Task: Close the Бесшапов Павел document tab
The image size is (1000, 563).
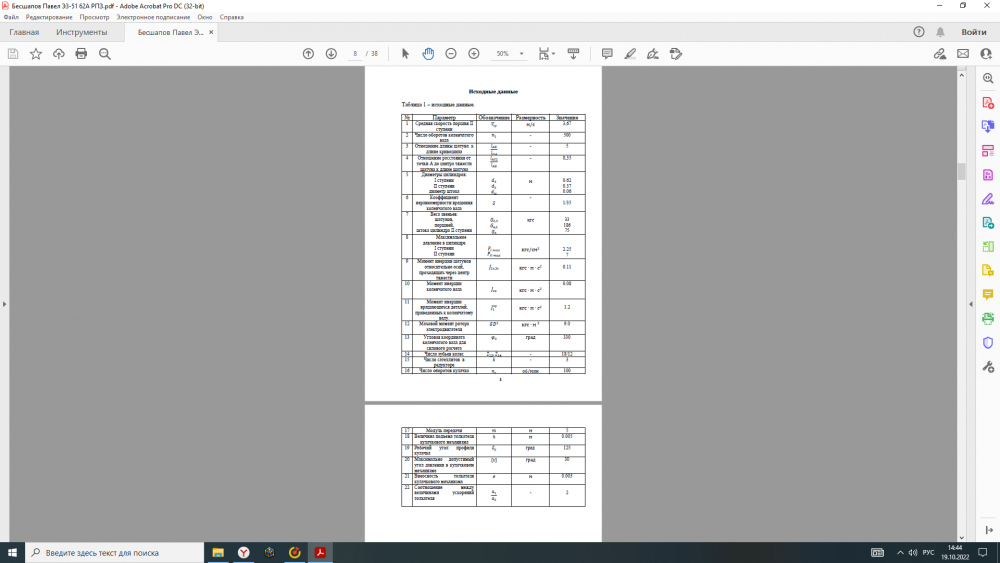Action: pyautogui.click(x=211, y=32)
